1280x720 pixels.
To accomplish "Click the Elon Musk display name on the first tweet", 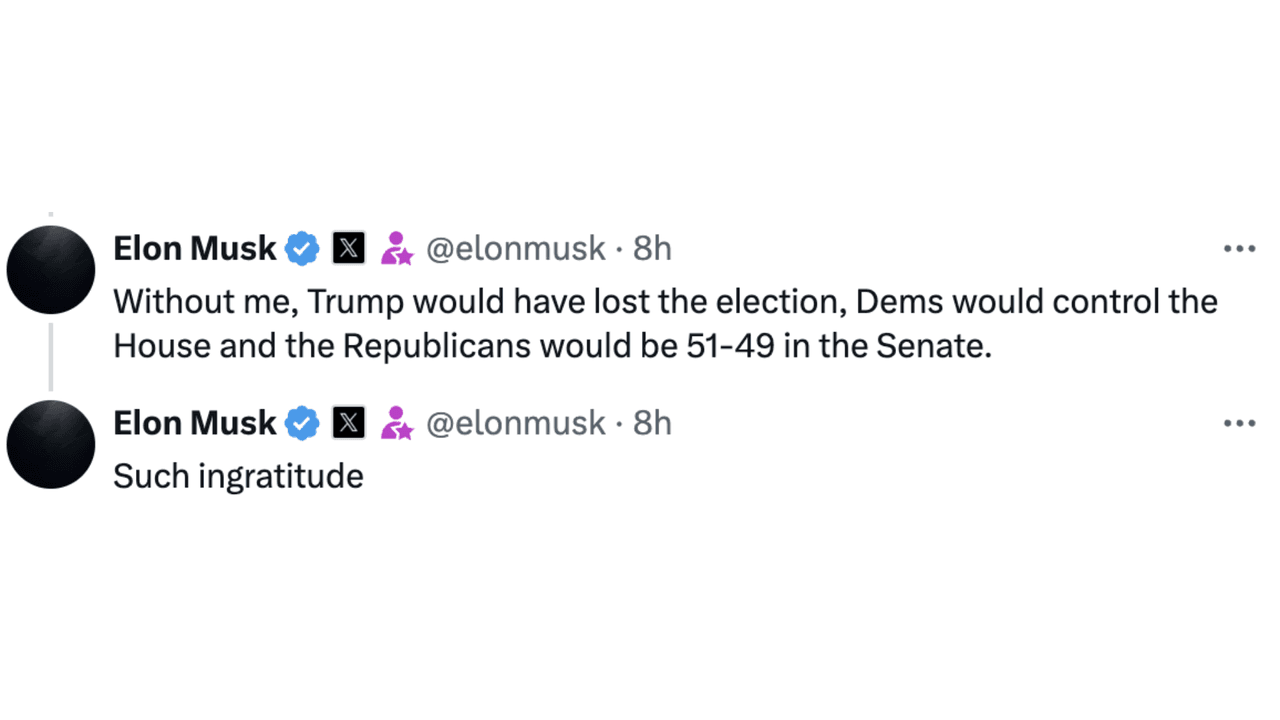I will pyautogui.click(x=194, y=248).
